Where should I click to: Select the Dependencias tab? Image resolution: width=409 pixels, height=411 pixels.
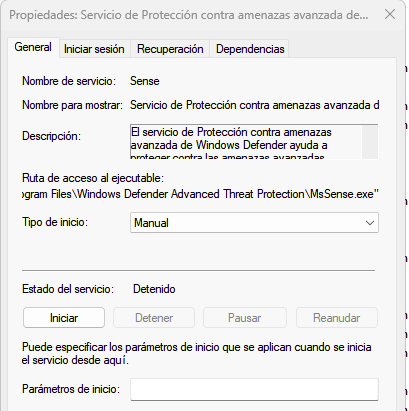(x=250, y=49)
